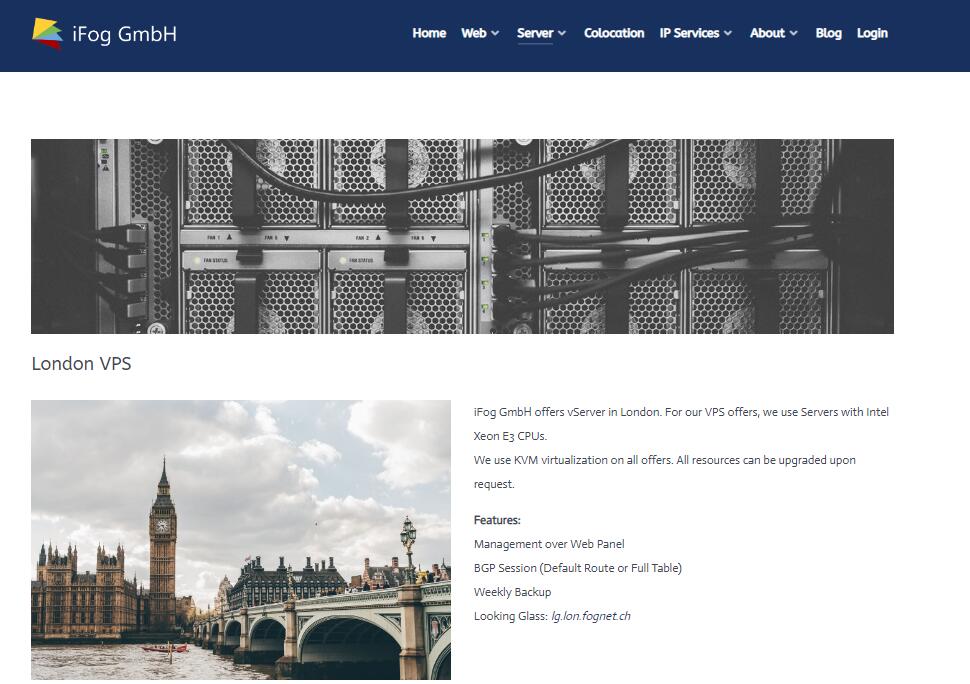970x684 pixels.
Task: Open the lg.lon.fognet.ch looking glass link
Action: (591, 616)
